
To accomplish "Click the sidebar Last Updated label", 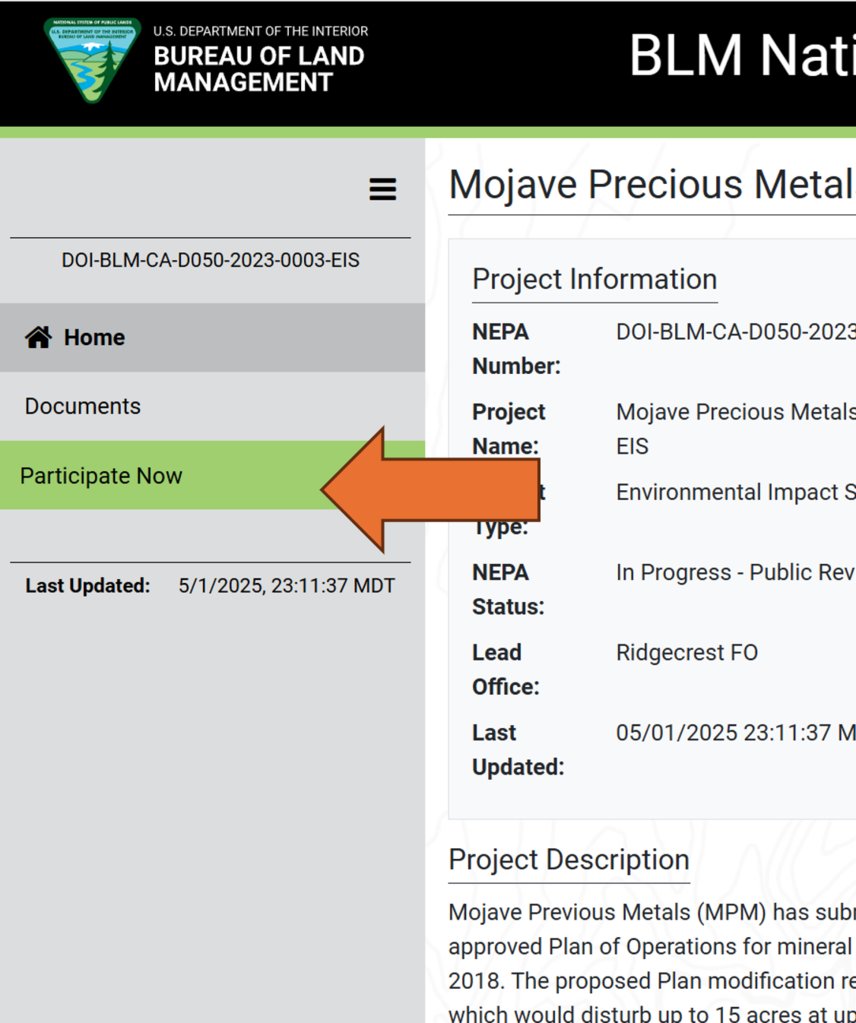I will tap(87, 586).
